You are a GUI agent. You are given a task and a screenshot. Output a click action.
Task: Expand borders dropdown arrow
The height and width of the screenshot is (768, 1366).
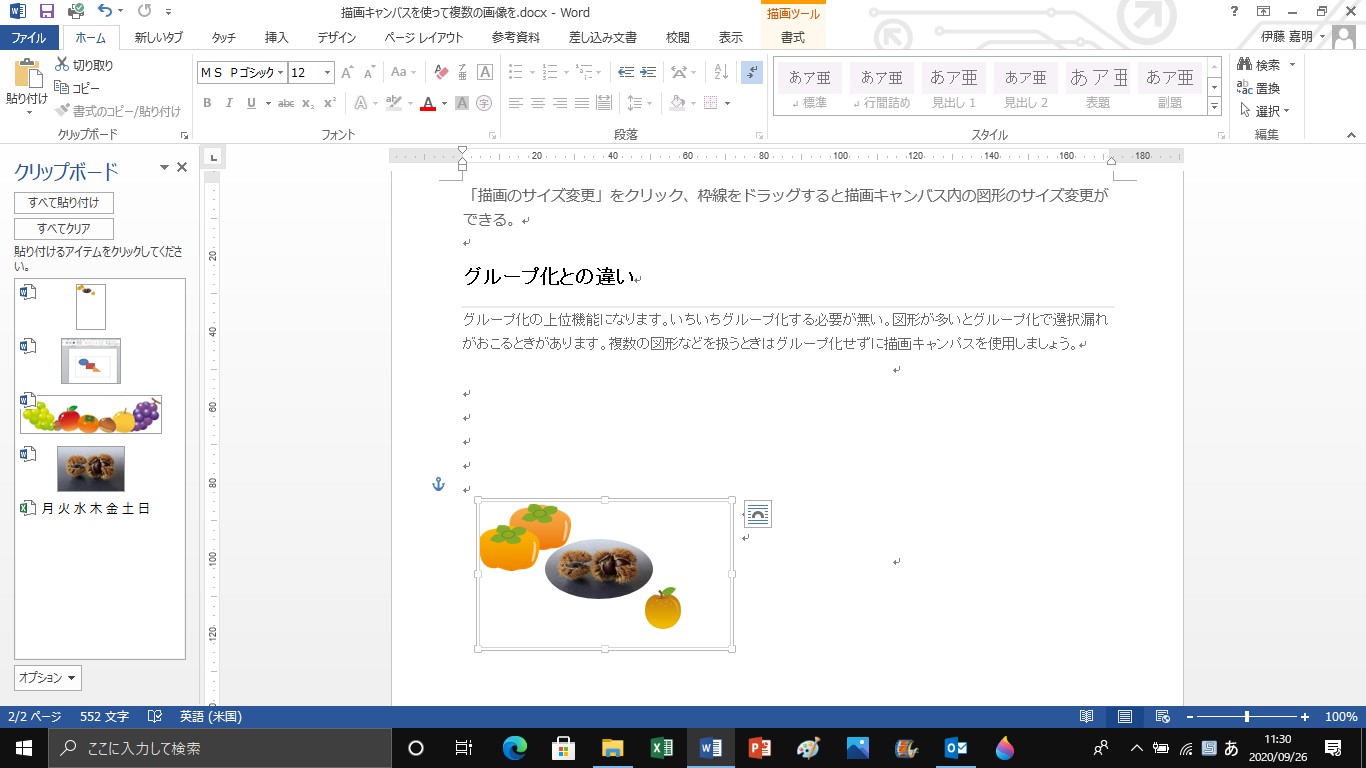click(x=727, y=103)
